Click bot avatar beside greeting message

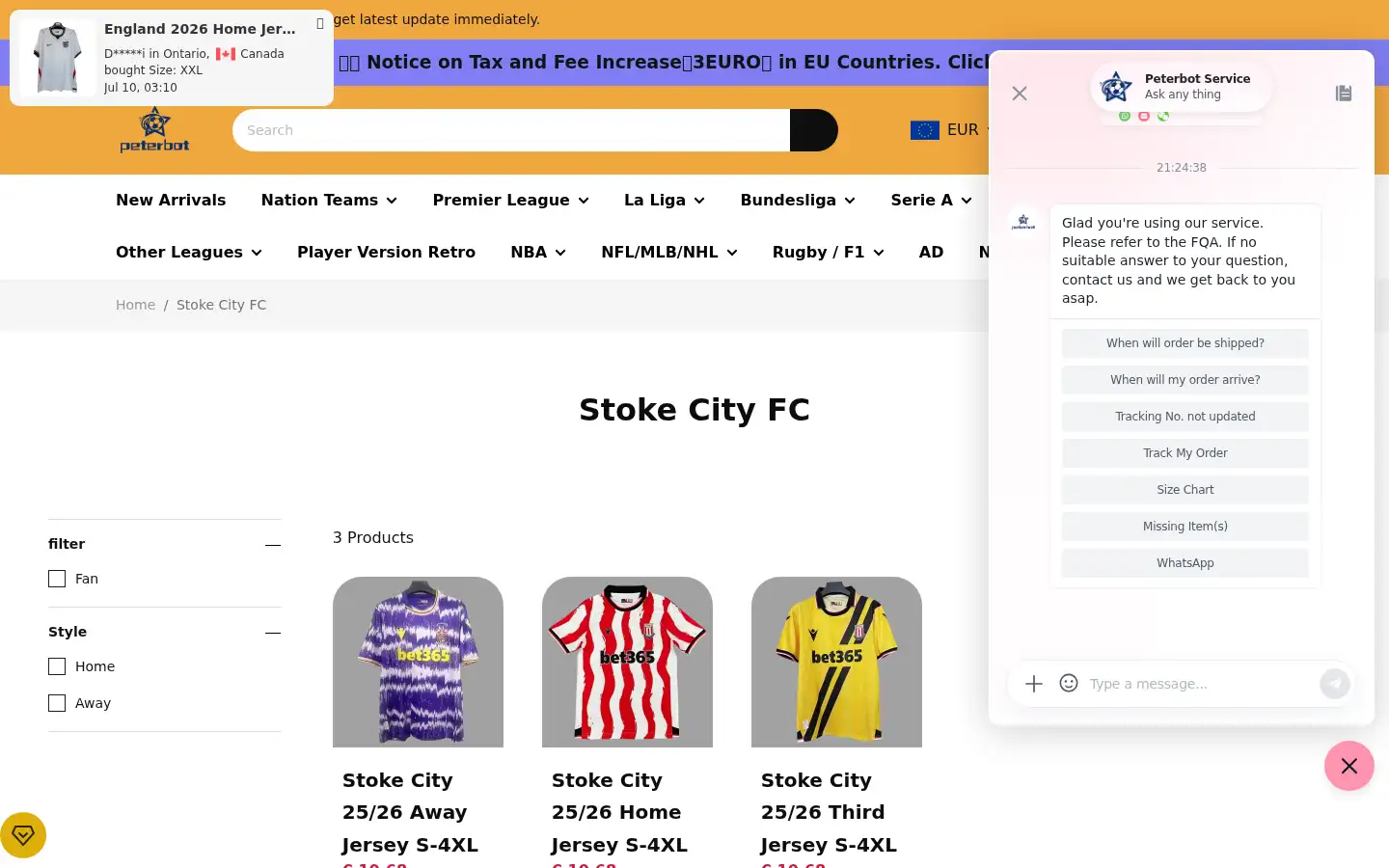(x=1023, y=222)
